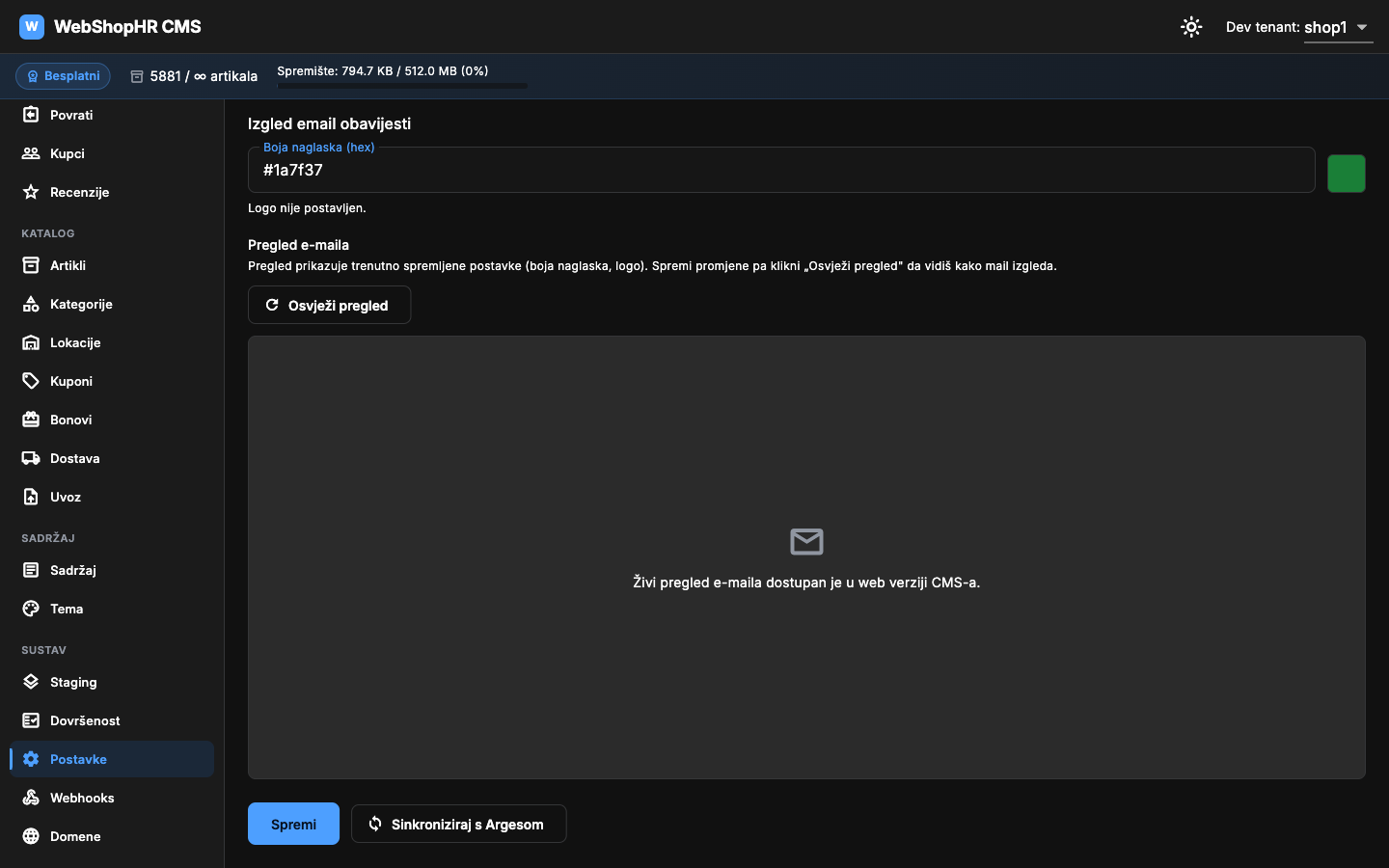
Task: Click the email preview placeholder text
Action: [806, 583]
